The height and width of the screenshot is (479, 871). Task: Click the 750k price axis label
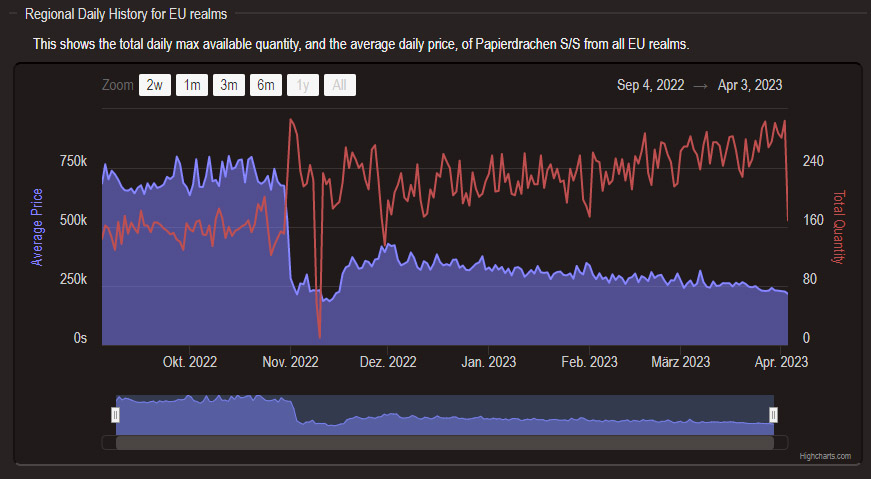[x=73, y=162]
